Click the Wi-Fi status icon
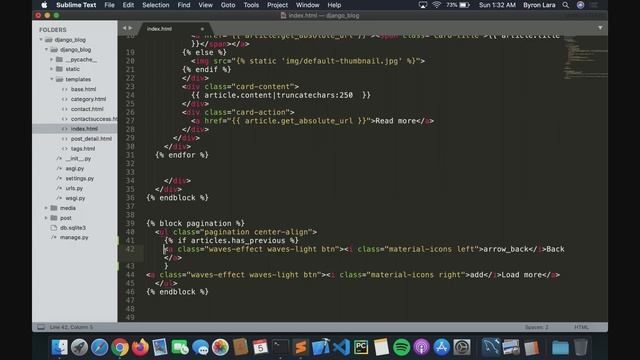 coord(437,5)
